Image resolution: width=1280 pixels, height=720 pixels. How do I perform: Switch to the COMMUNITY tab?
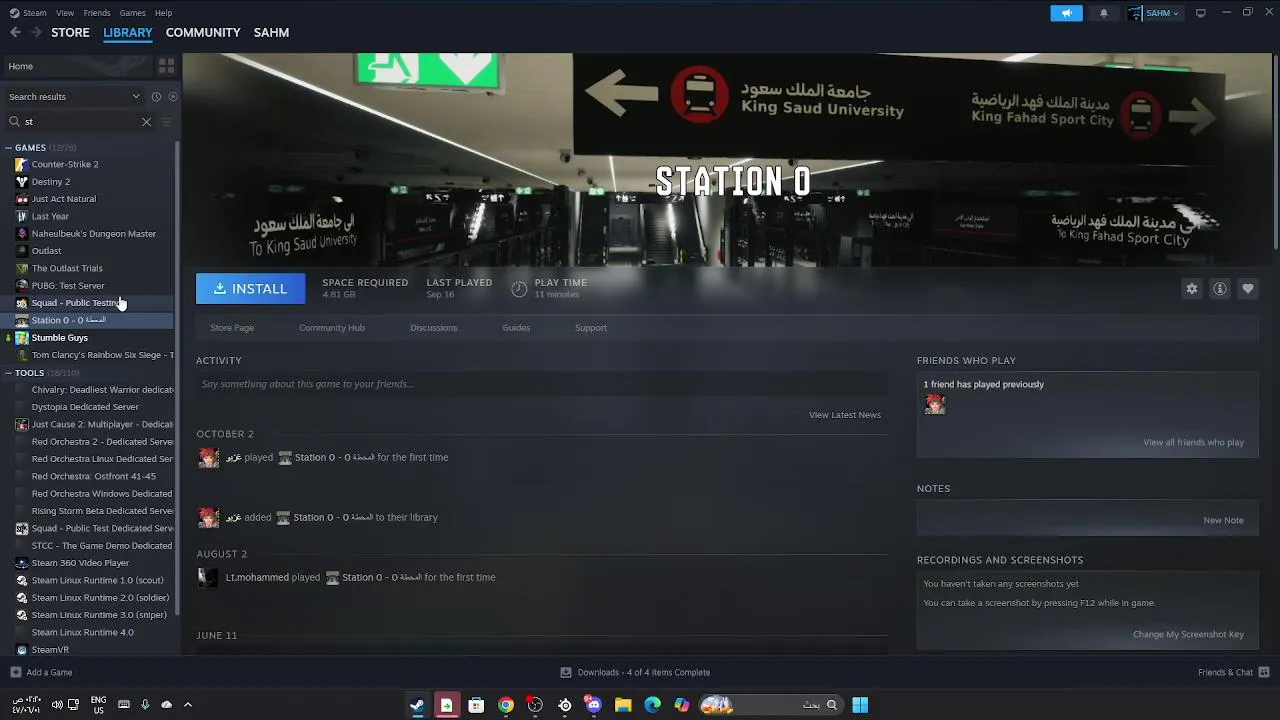[x=203, y=32]
